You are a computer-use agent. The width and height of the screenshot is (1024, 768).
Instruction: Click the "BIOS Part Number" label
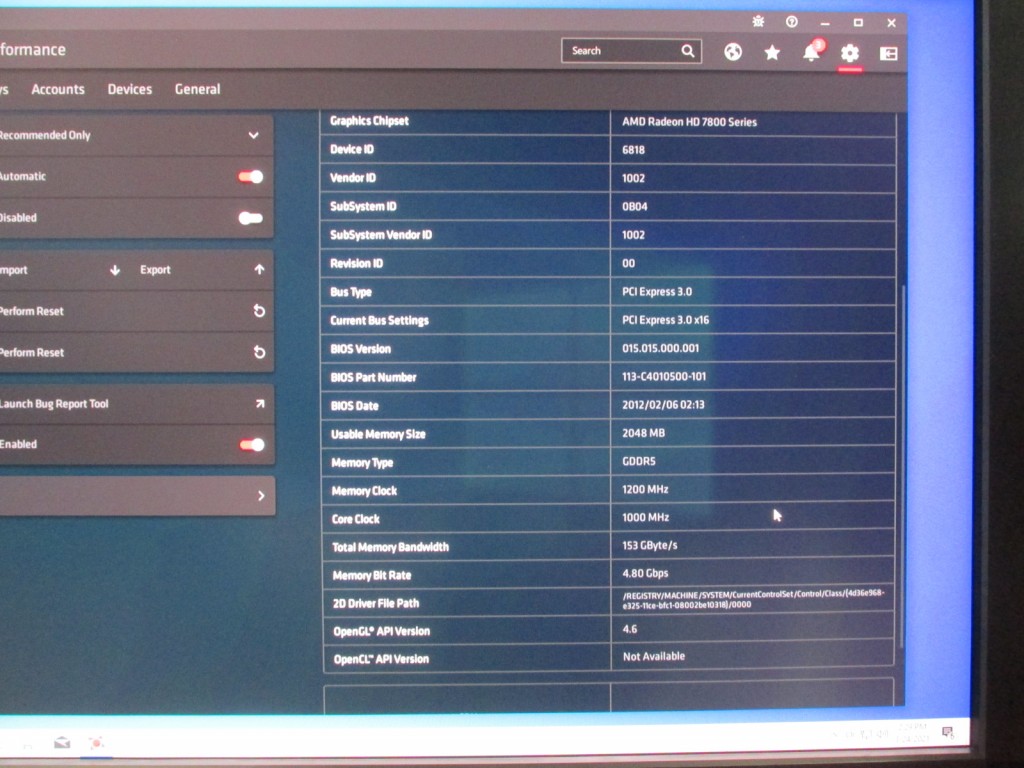[x=374, y=377]
